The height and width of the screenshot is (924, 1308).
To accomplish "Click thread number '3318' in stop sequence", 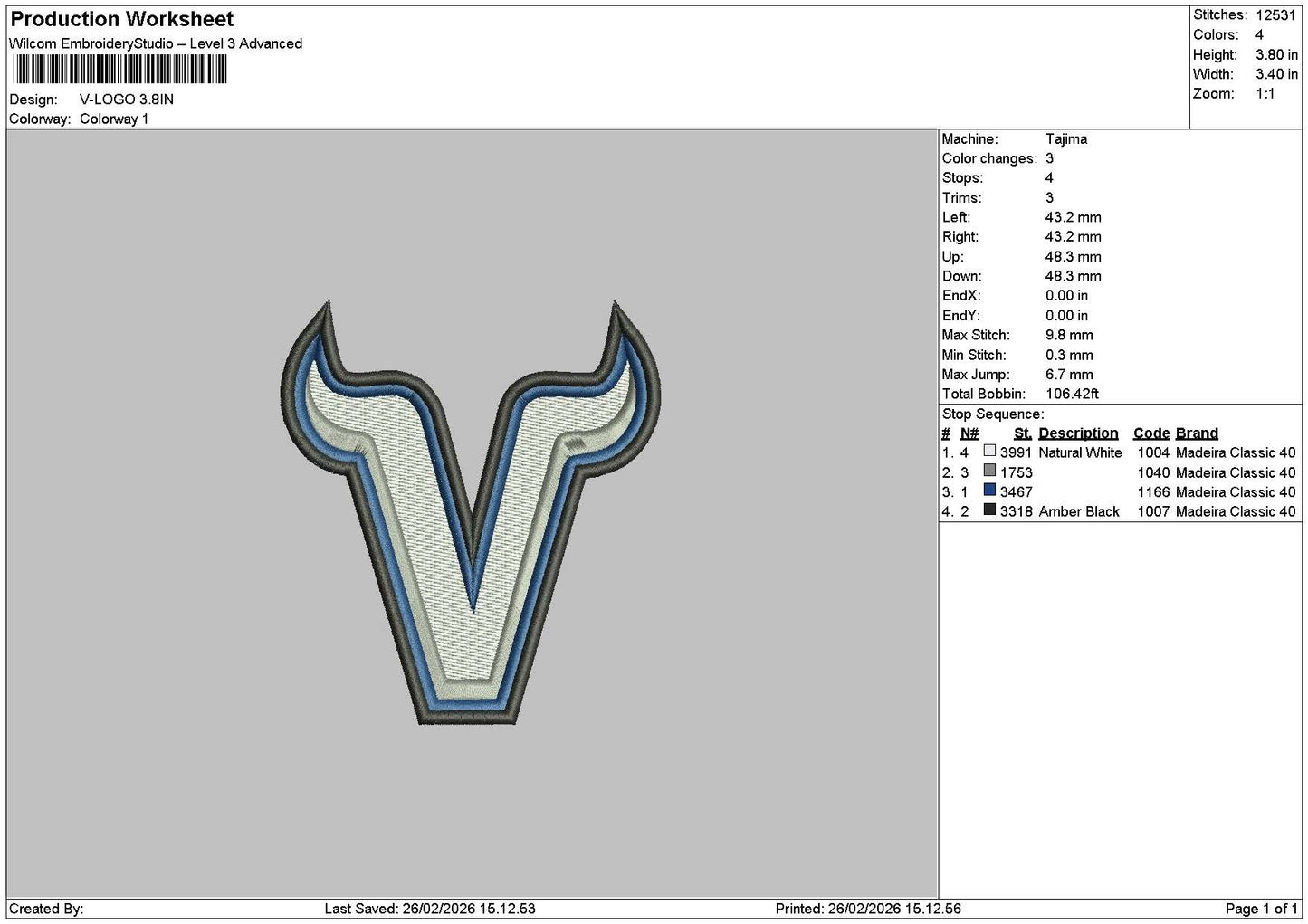I will pos(1016,512).
